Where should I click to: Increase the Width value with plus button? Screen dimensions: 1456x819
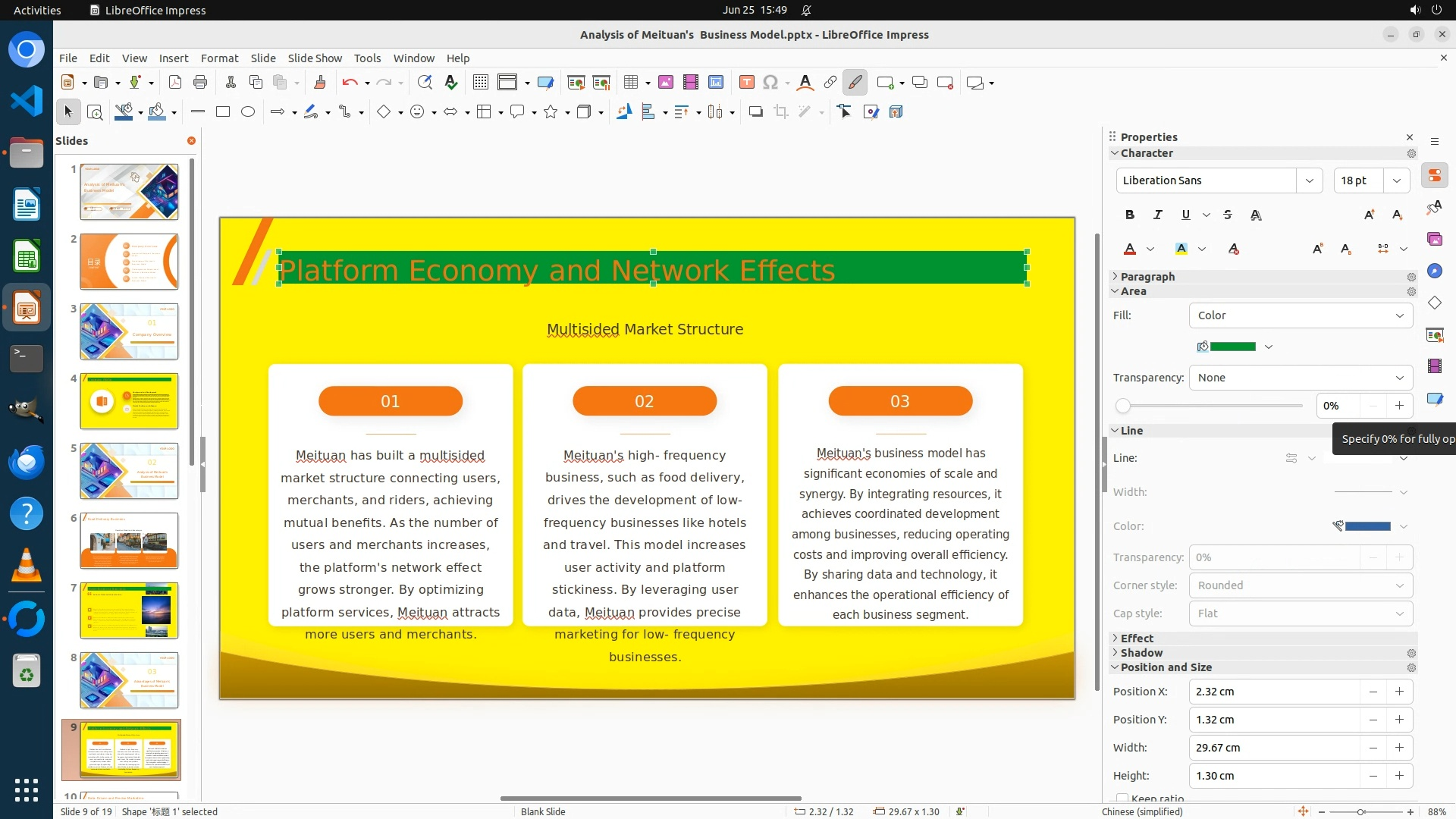[x=1399, y=748]
